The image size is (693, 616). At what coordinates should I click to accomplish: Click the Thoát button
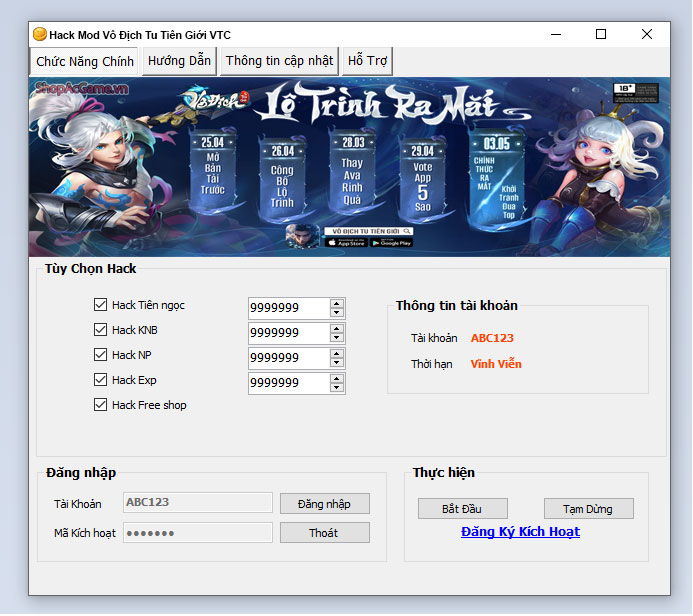pyautogui.click(x=324, y=533)
